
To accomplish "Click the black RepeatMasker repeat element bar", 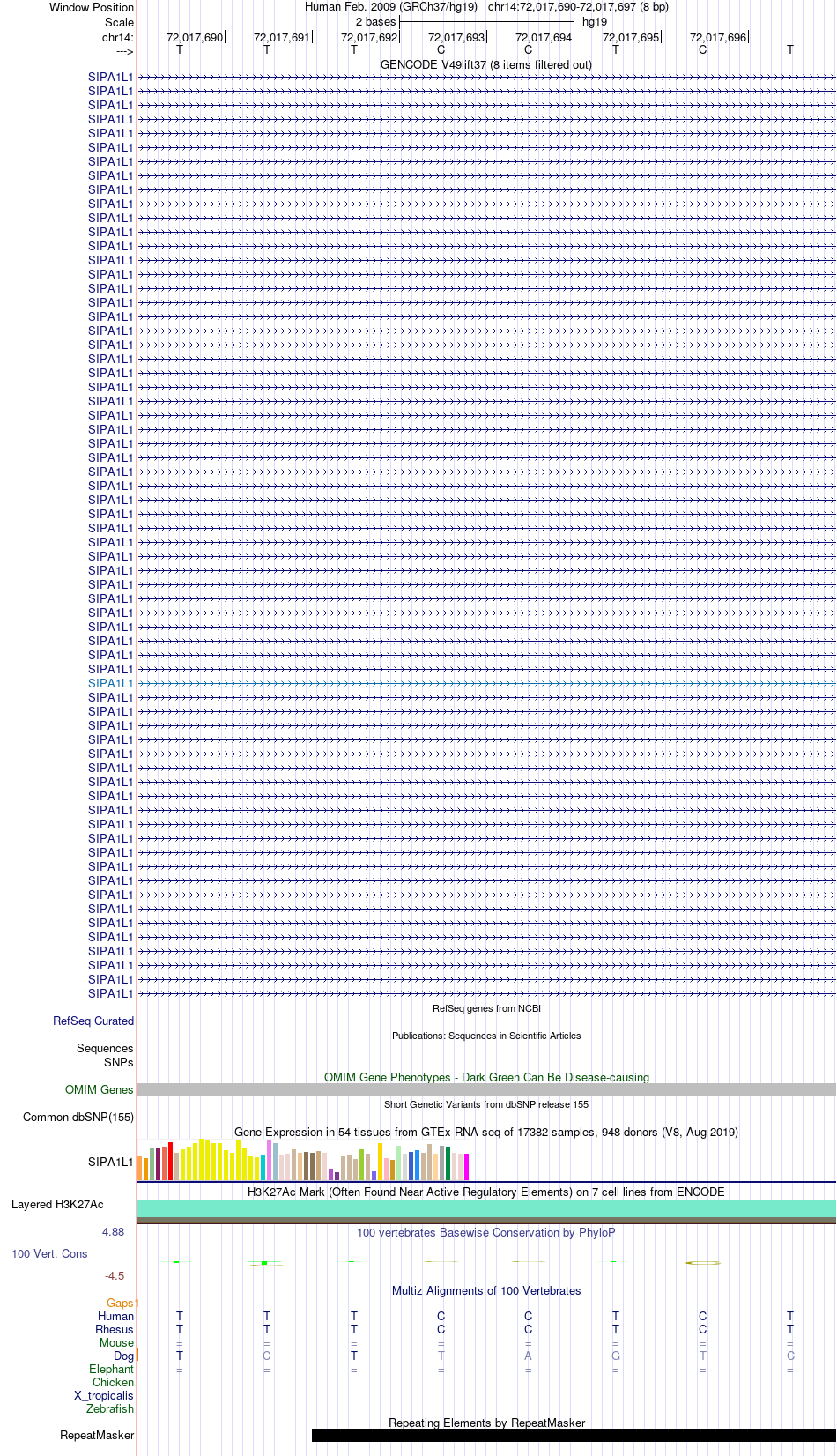I will [574, 1435].
